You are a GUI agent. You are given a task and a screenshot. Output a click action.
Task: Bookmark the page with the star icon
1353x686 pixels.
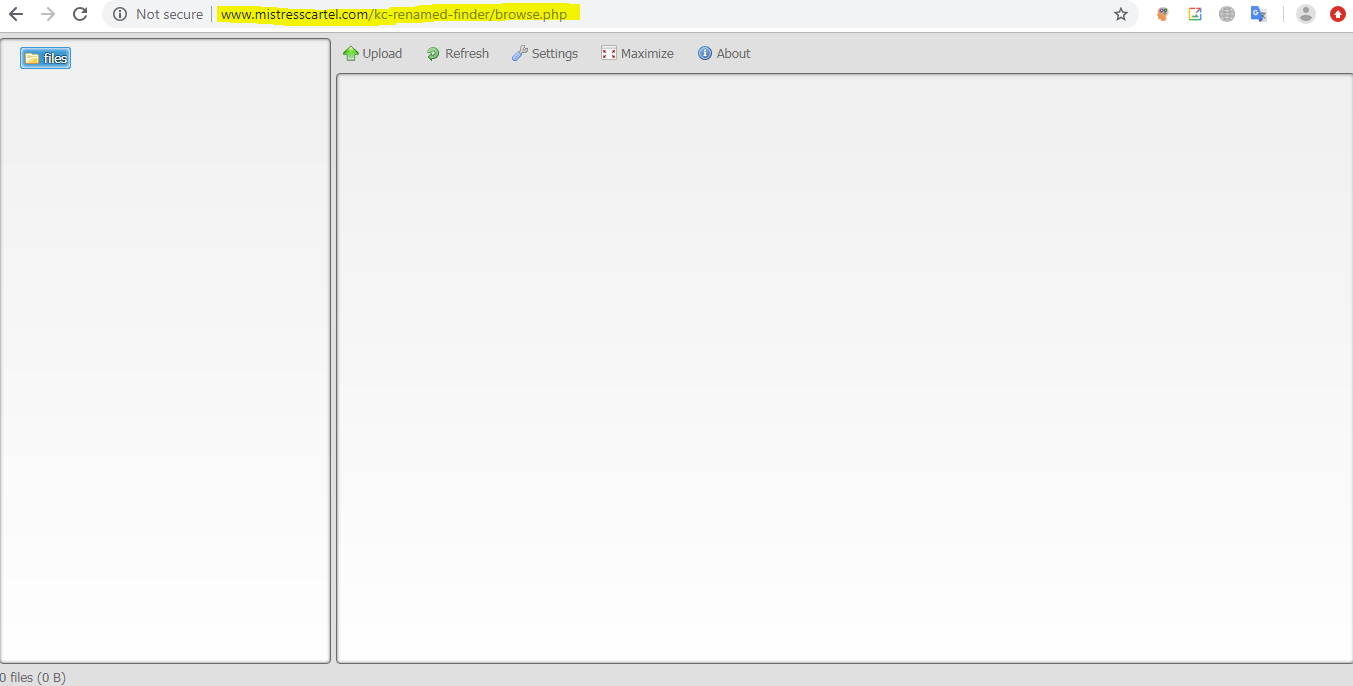pos(1121,14)
